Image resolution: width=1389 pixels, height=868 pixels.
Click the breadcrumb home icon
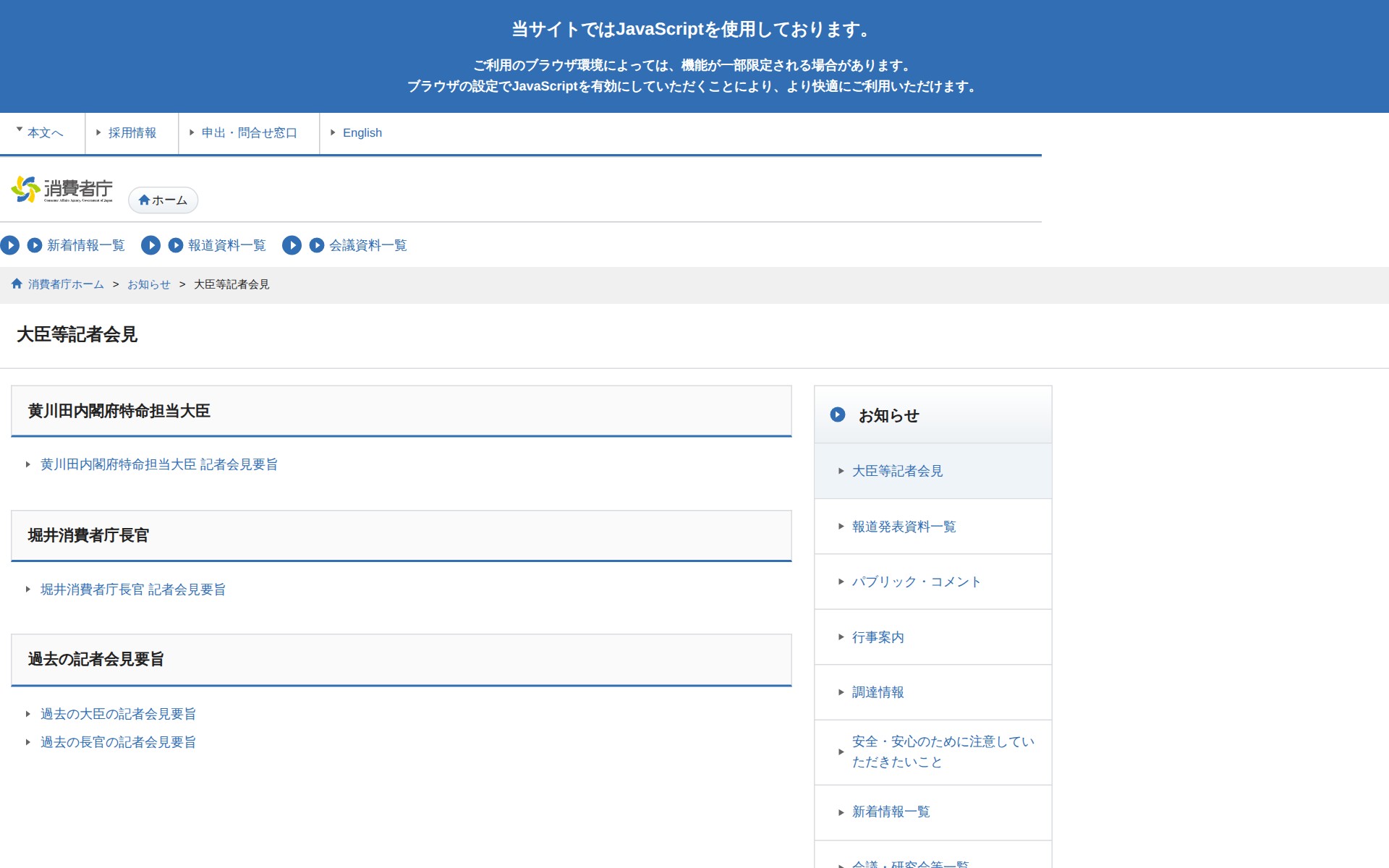click(17, 284)
